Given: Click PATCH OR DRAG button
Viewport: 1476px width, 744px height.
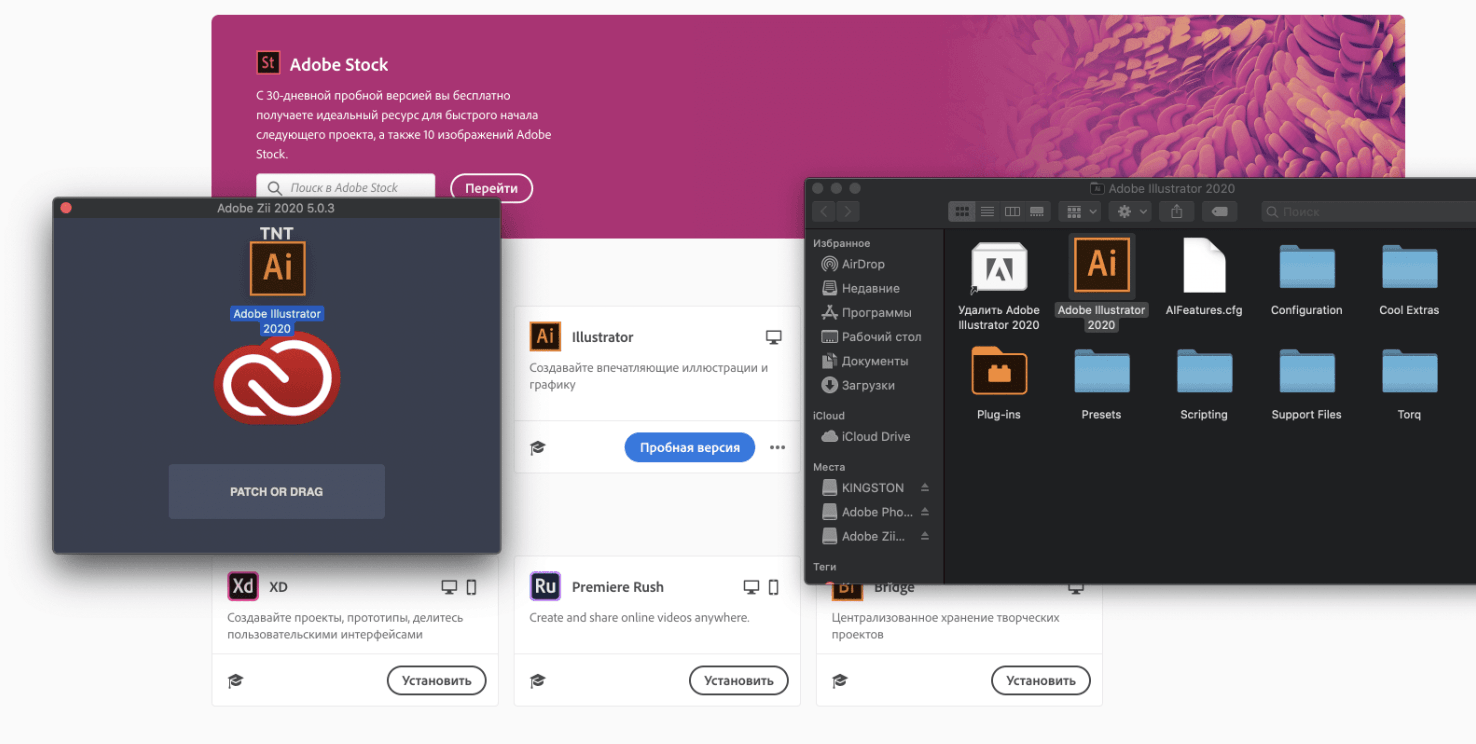Looking at the screenshot, I should pyautogui.click(x=277, y=492).
